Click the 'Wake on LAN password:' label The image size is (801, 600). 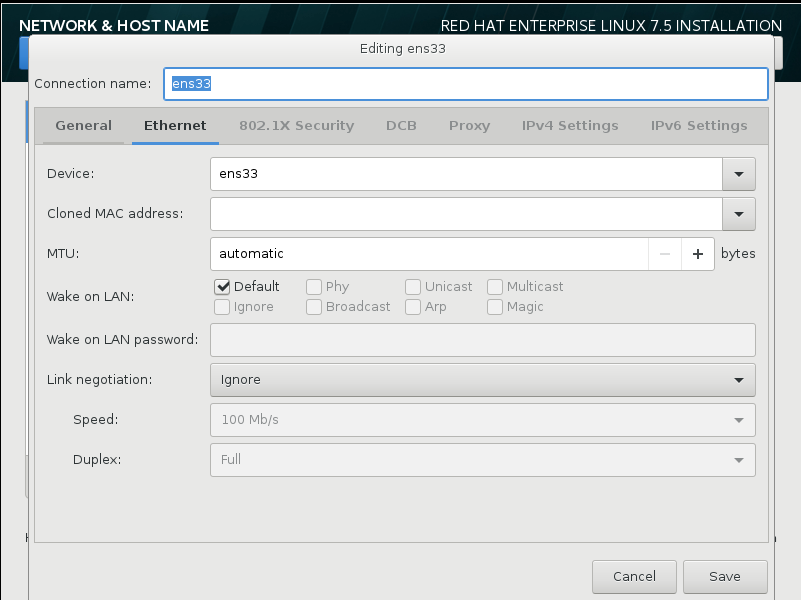122,340
